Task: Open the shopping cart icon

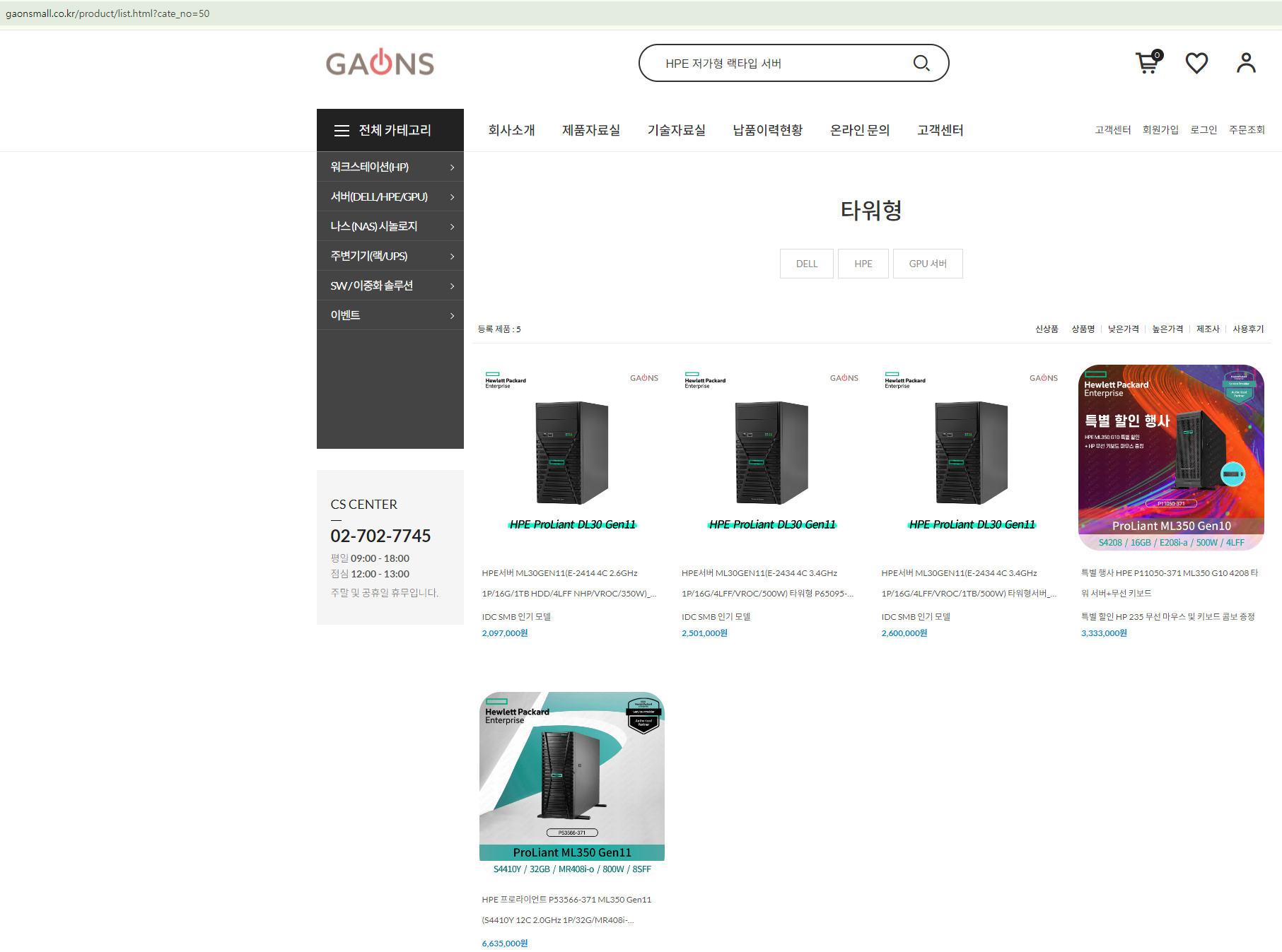Action: [1148, 62]
